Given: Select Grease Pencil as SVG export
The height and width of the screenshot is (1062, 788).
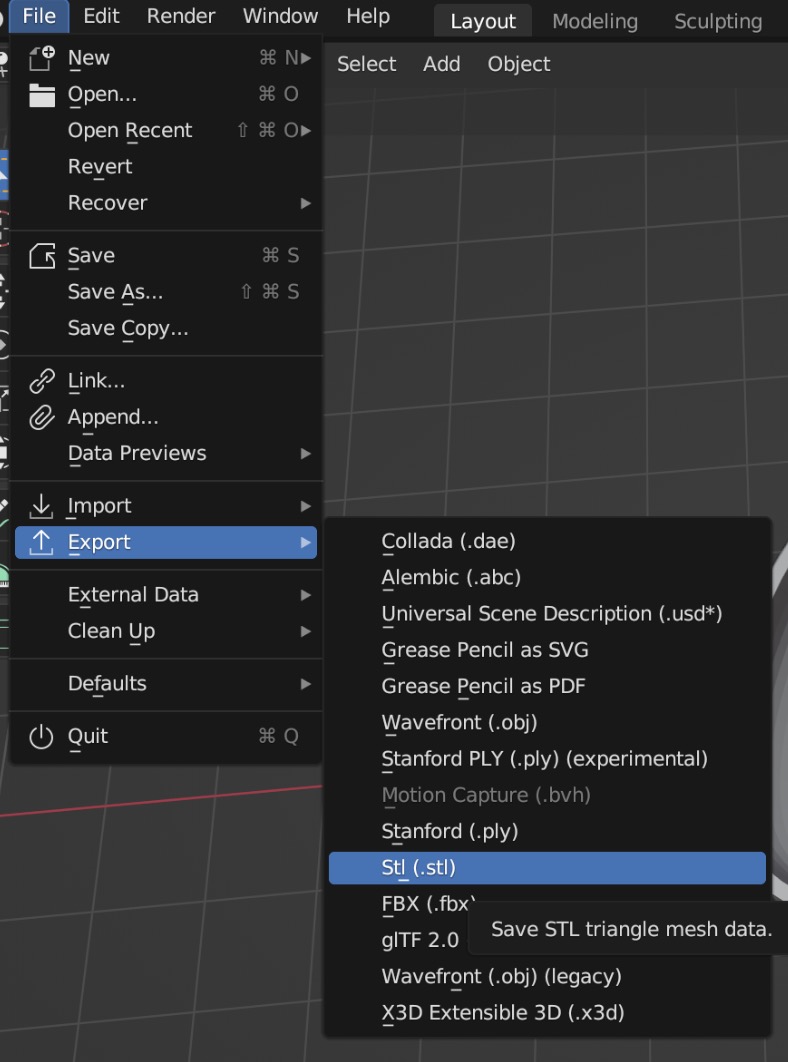Looking at the screenshot, I should (547, 650).
